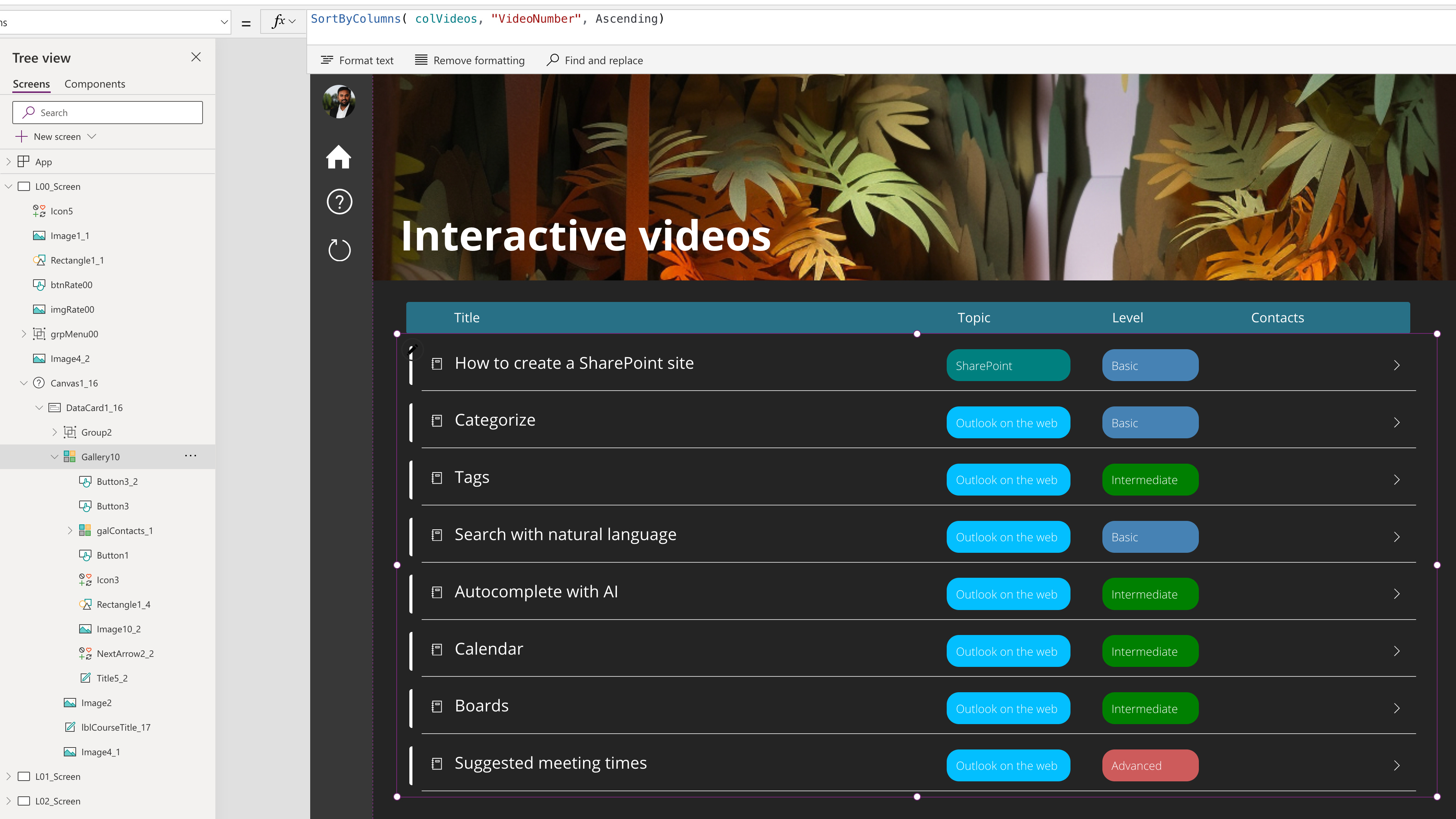Expand the grpMenu00 group

[x=24, y=334]
